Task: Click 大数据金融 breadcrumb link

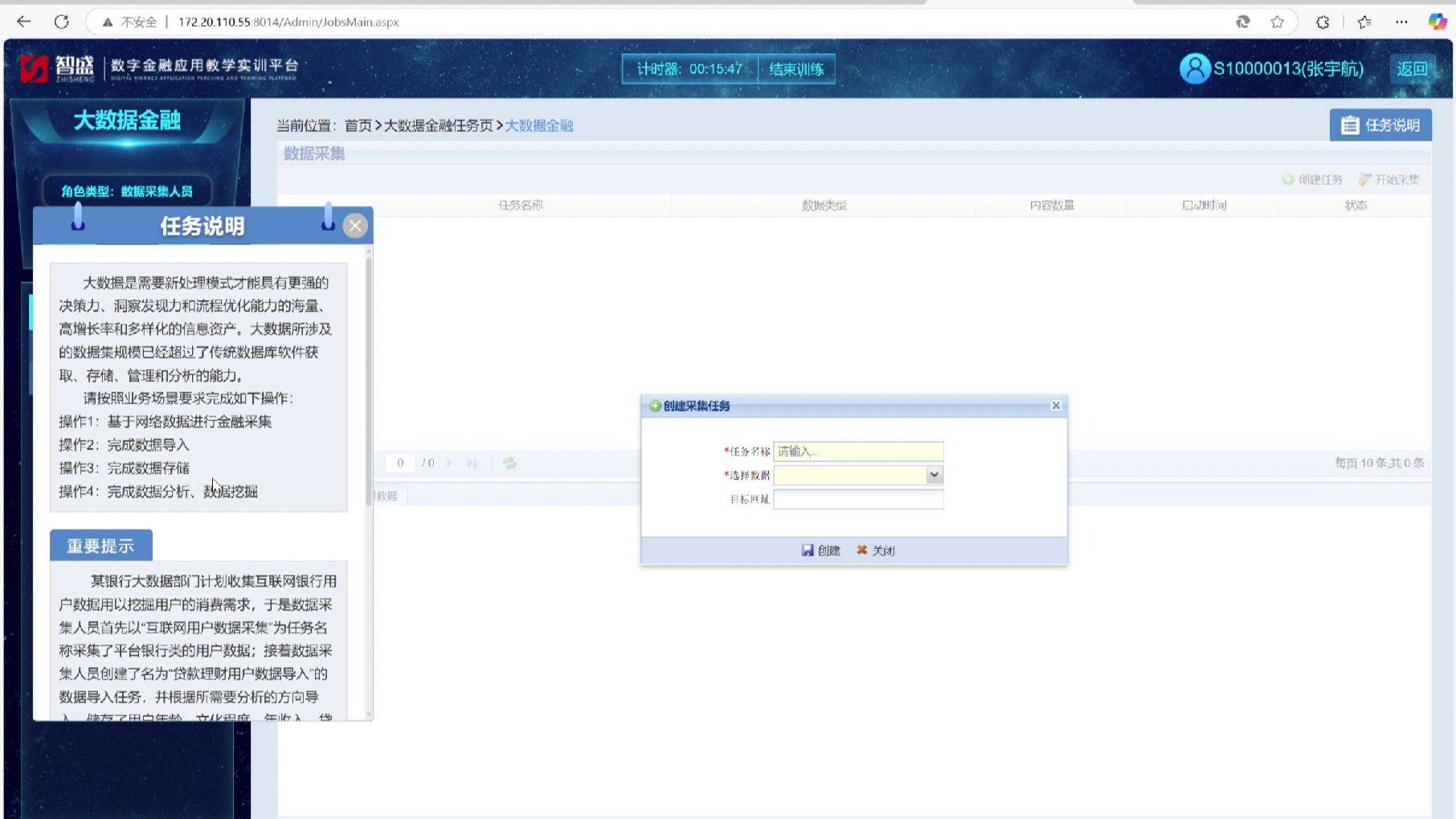Action: pyautogui.click(x=539, y=125)
